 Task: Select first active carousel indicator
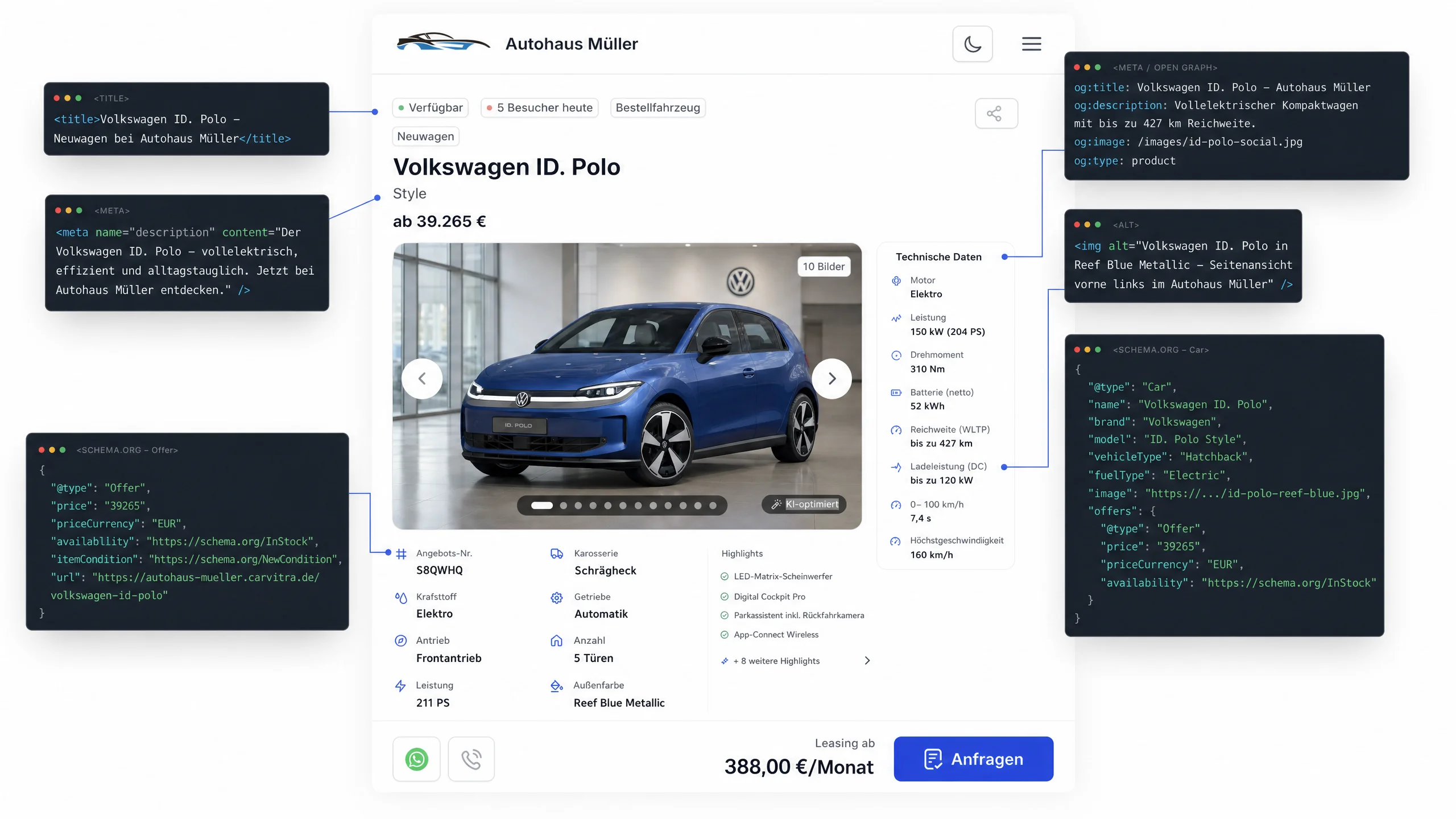541,506
